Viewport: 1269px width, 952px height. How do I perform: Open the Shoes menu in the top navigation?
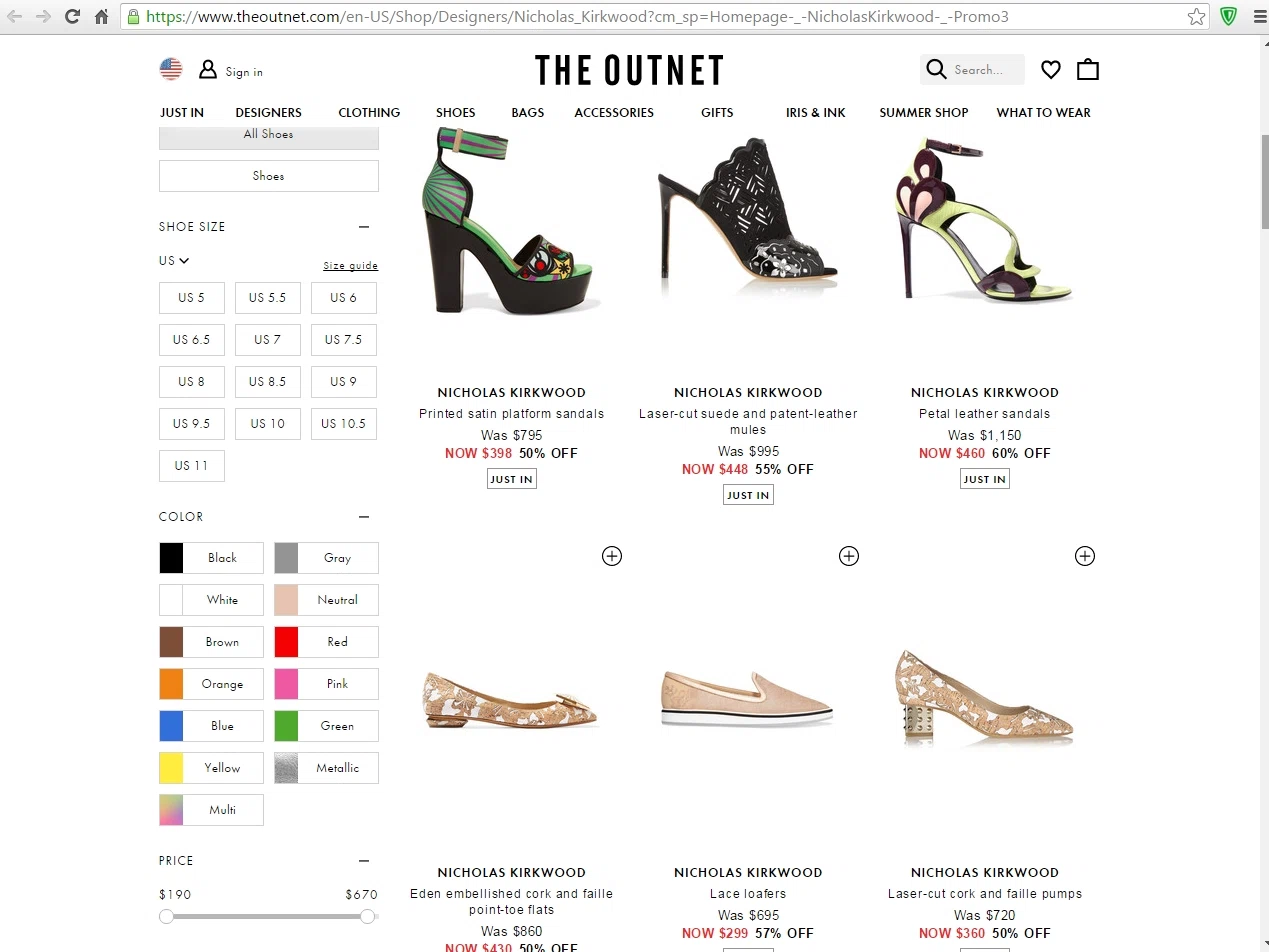pos(456,113)
